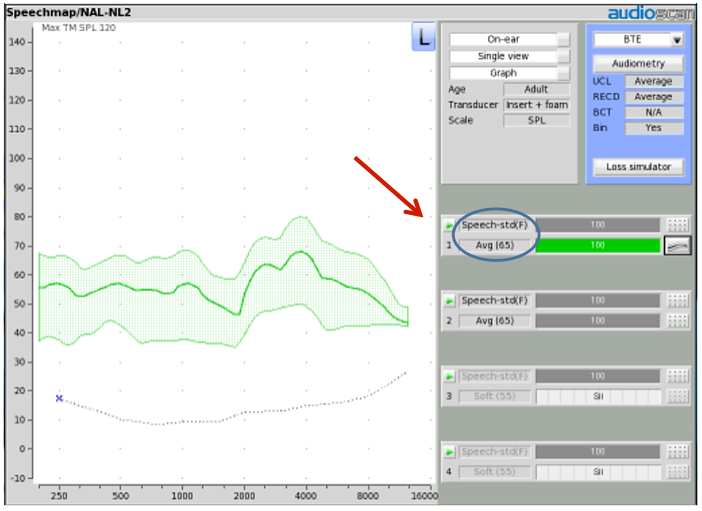The height and width of the screenshot is (511, 702).
Task: Click Test 3 SII bar
Action: (x=598, y=396)
